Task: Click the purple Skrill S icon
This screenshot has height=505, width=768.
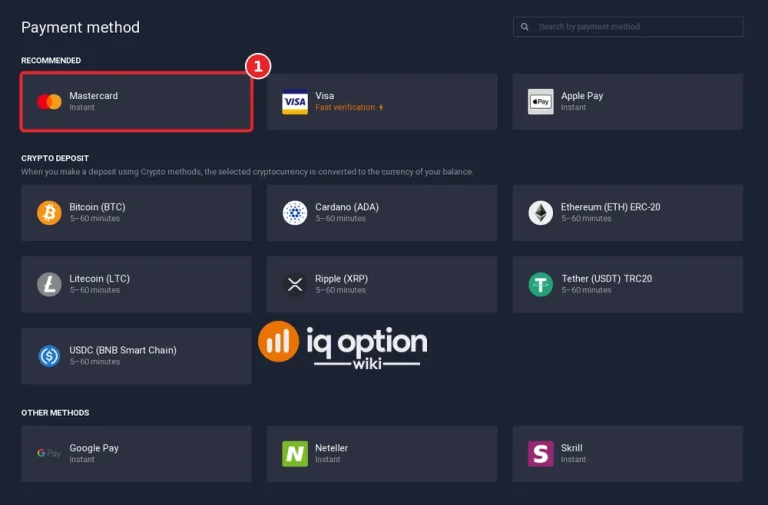Action: (541, 454)
